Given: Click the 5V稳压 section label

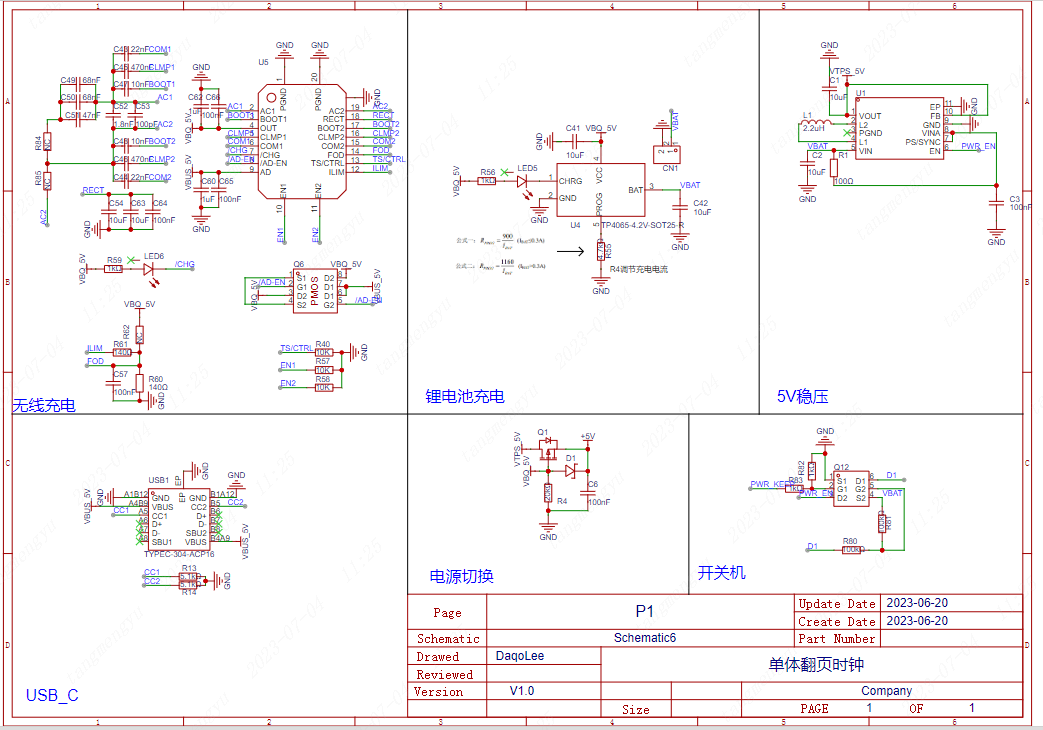Looking at the screenshot, I should tap(801, 396).
